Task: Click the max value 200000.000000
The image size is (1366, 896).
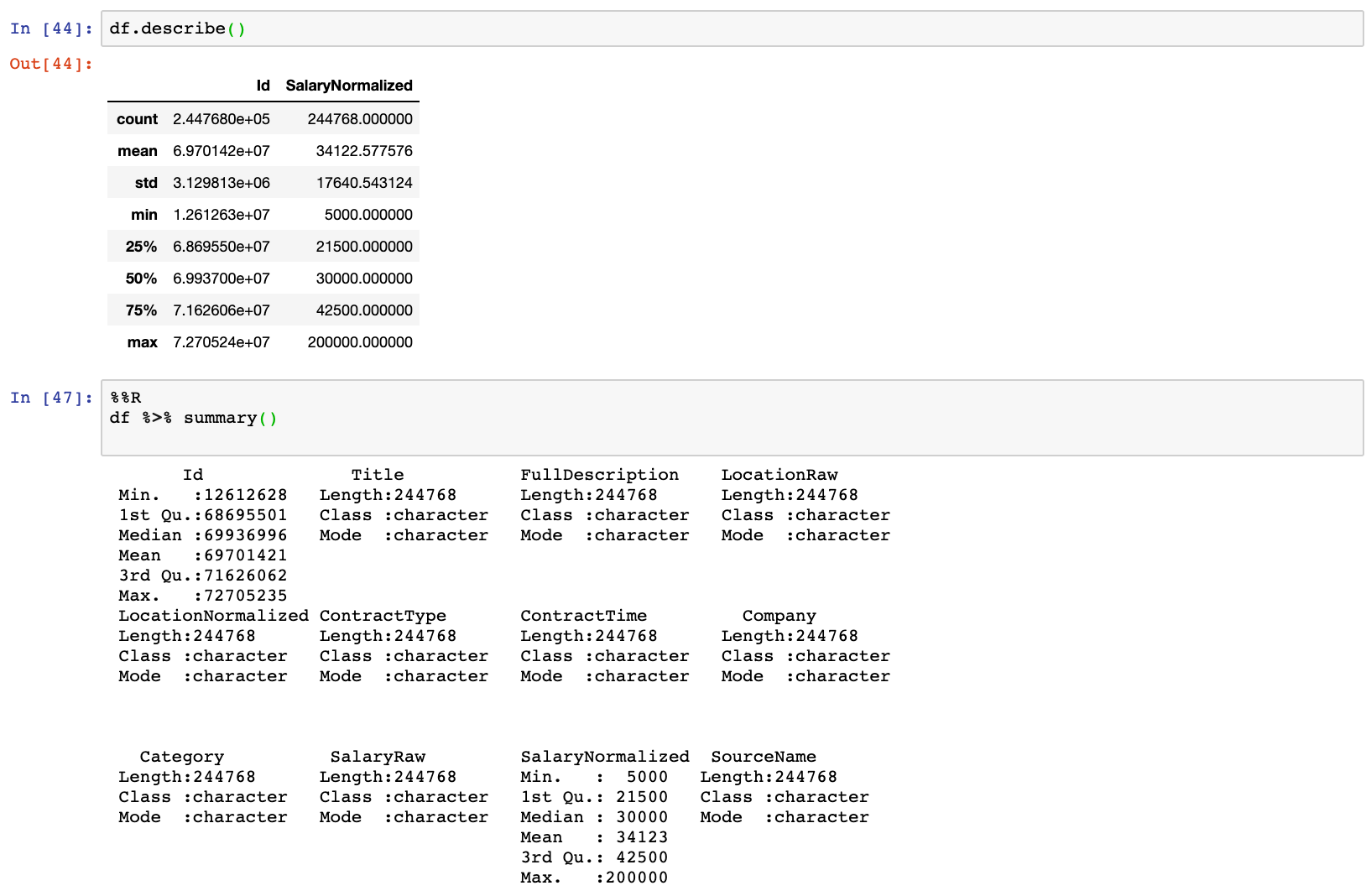Action: click(x=360, y=341)
